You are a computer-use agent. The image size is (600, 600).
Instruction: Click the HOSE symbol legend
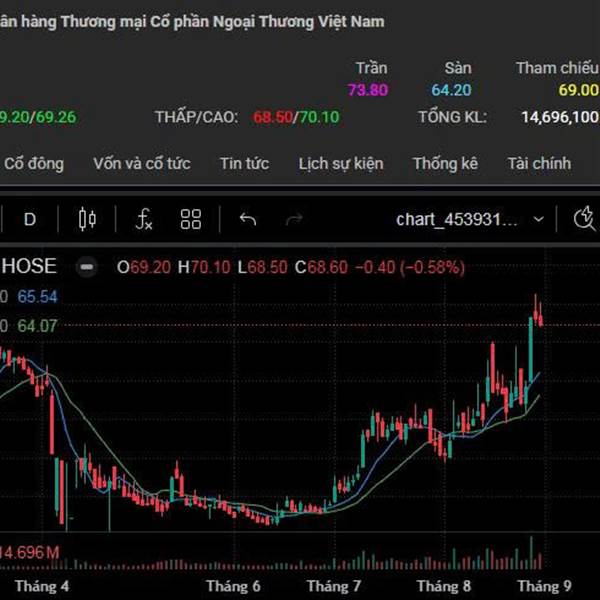pos(29,266)
